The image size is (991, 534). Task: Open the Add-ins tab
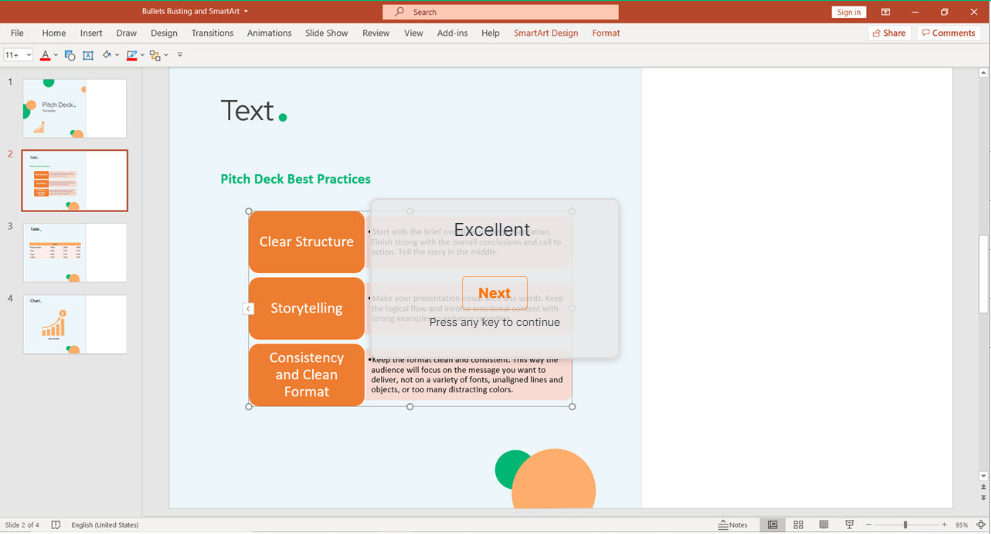(x=453, y=33)
